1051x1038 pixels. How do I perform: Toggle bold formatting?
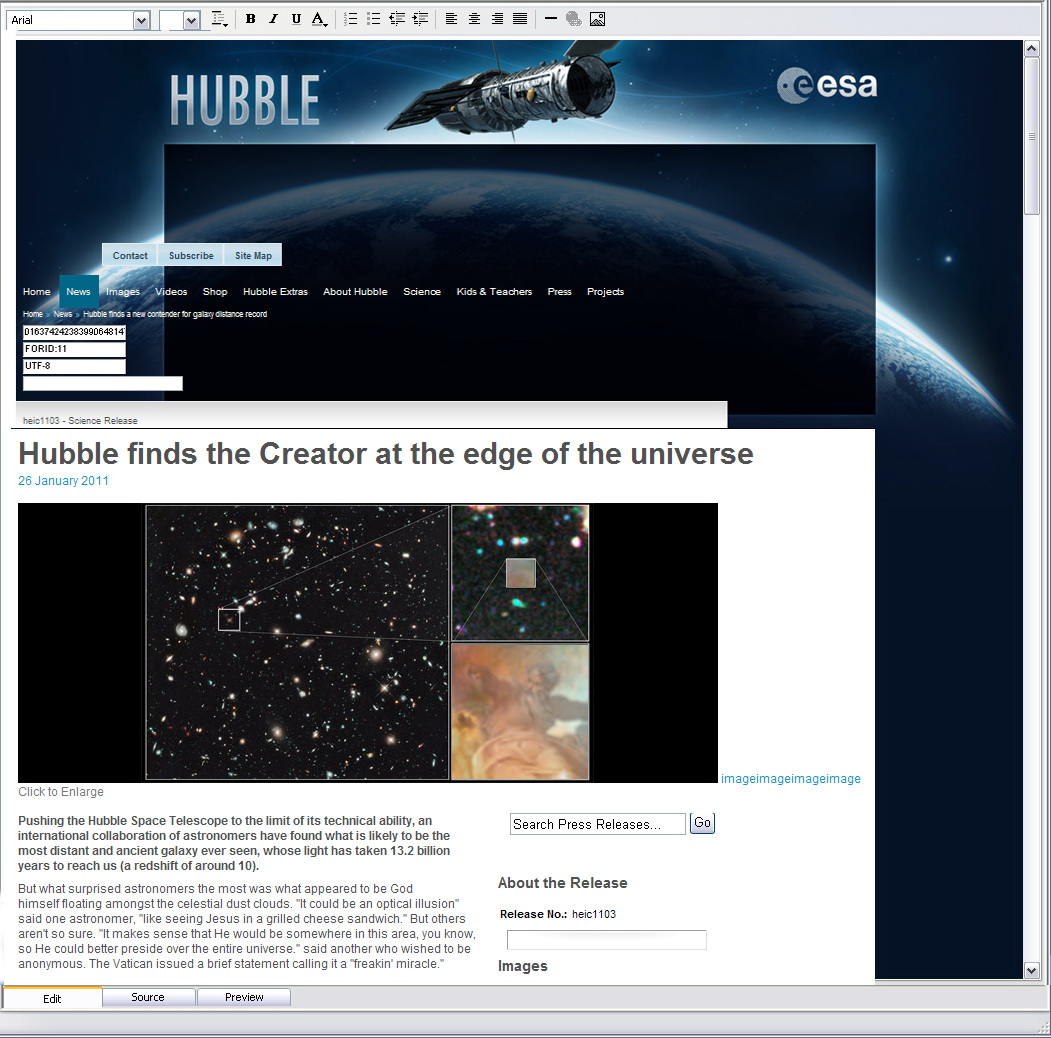[251, 19]
